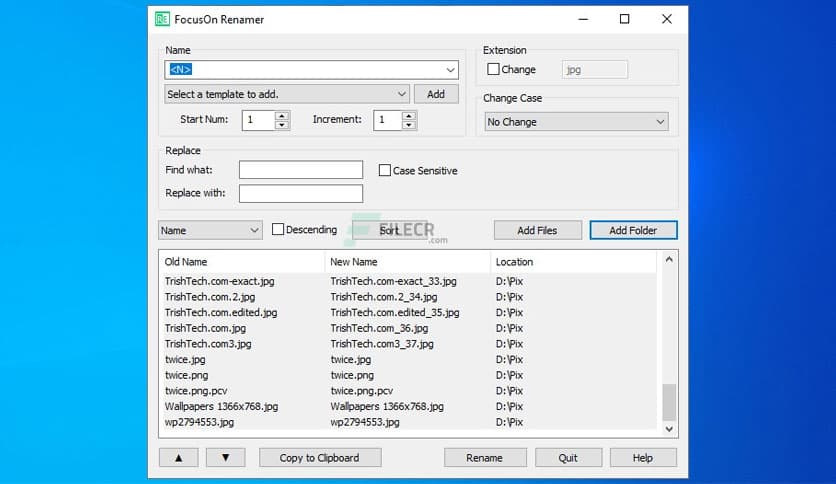836x484 pixels.
Task: Select the TrishTech.com-exact.jpg row
Action: click(x=408, y=281)
